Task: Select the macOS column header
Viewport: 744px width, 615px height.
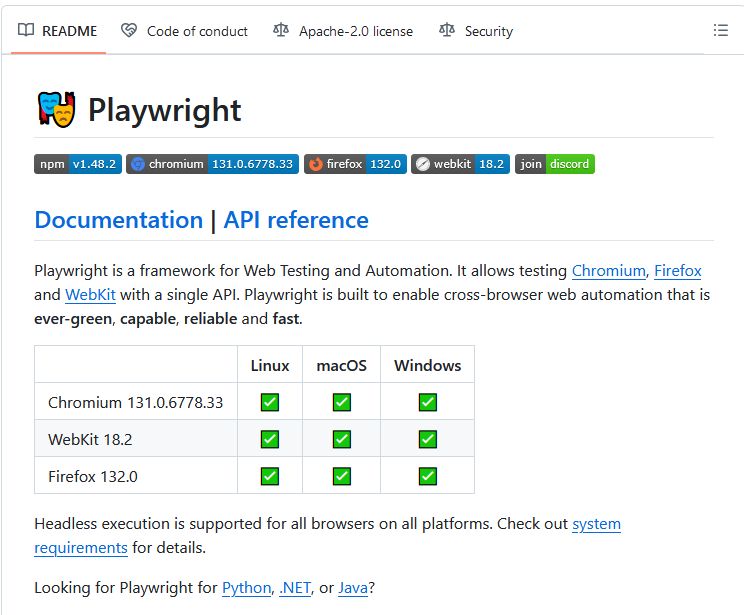Action: 342,365
